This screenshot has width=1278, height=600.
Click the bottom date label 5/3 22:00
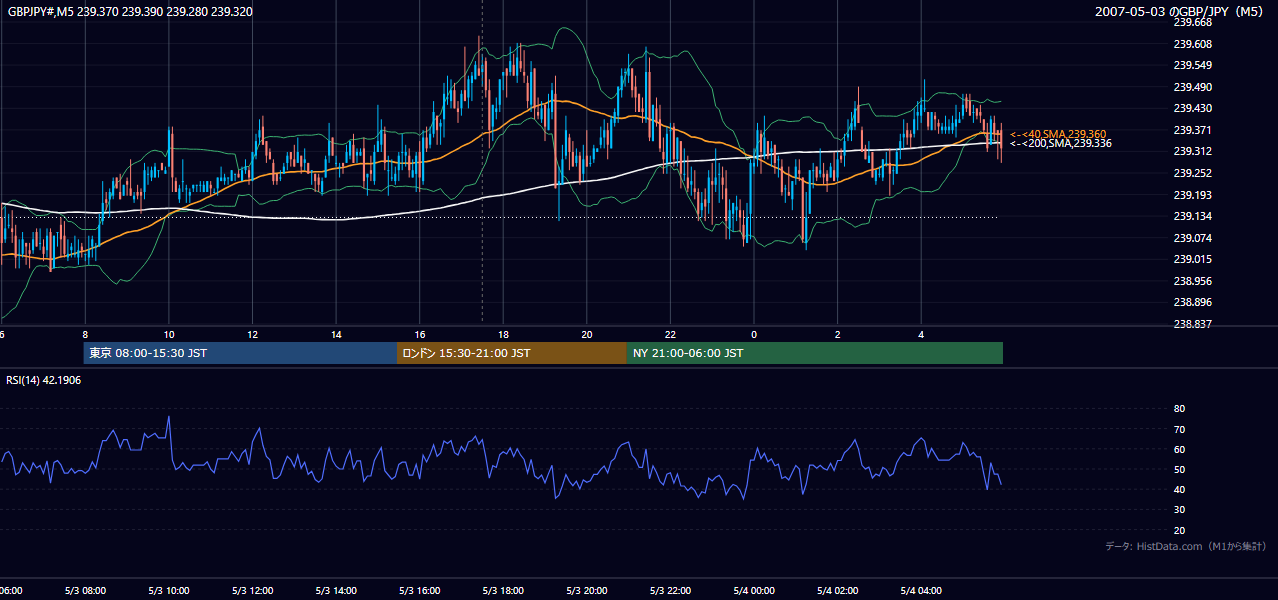tap(670, 591)
